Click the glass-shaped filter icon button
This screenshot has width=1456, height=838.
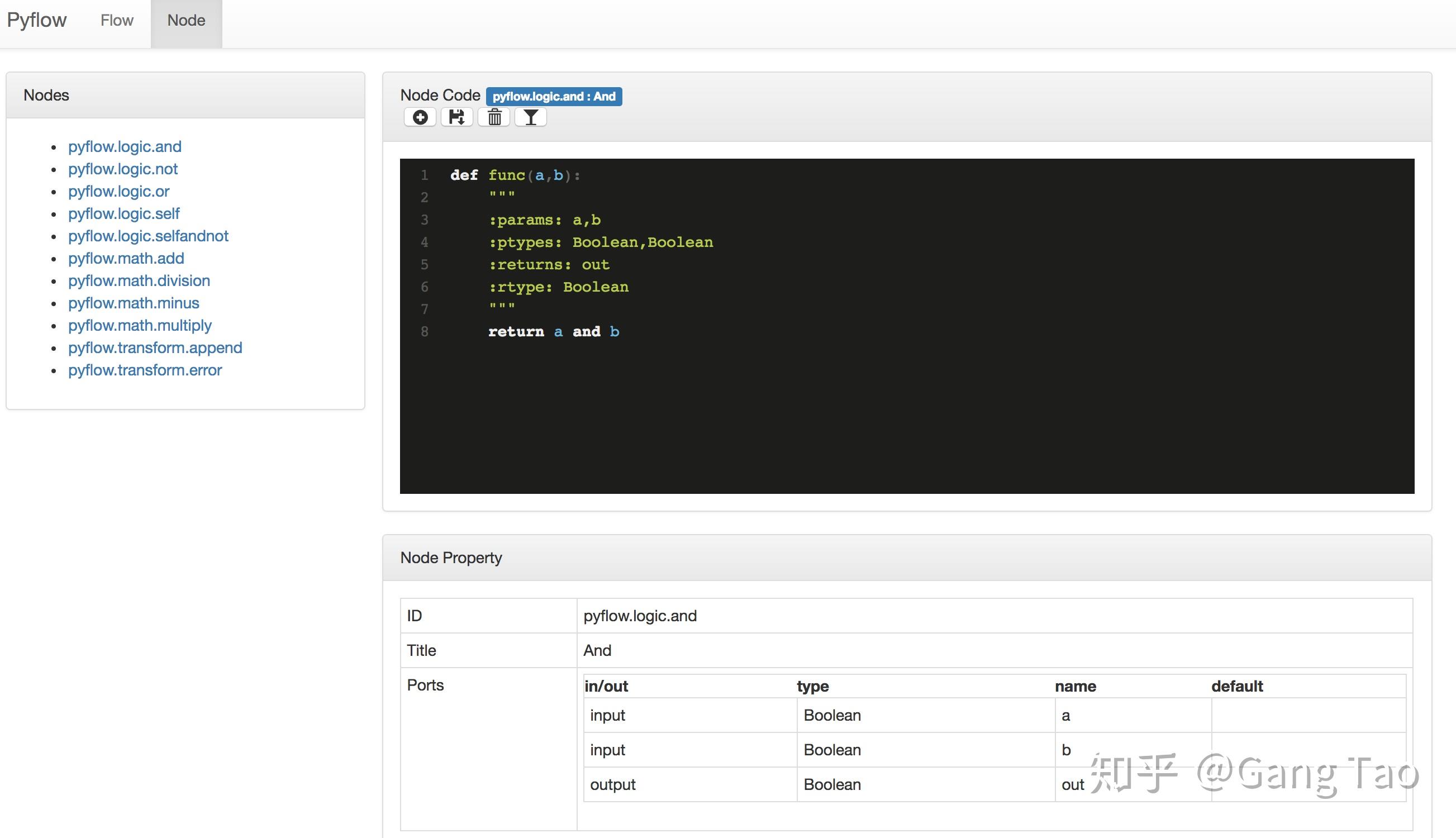point(530,117)
